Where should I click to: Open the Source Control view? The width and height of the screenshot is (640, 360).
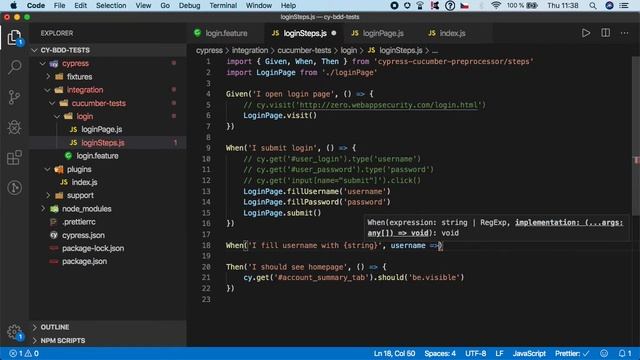click(x=14, y=97)
